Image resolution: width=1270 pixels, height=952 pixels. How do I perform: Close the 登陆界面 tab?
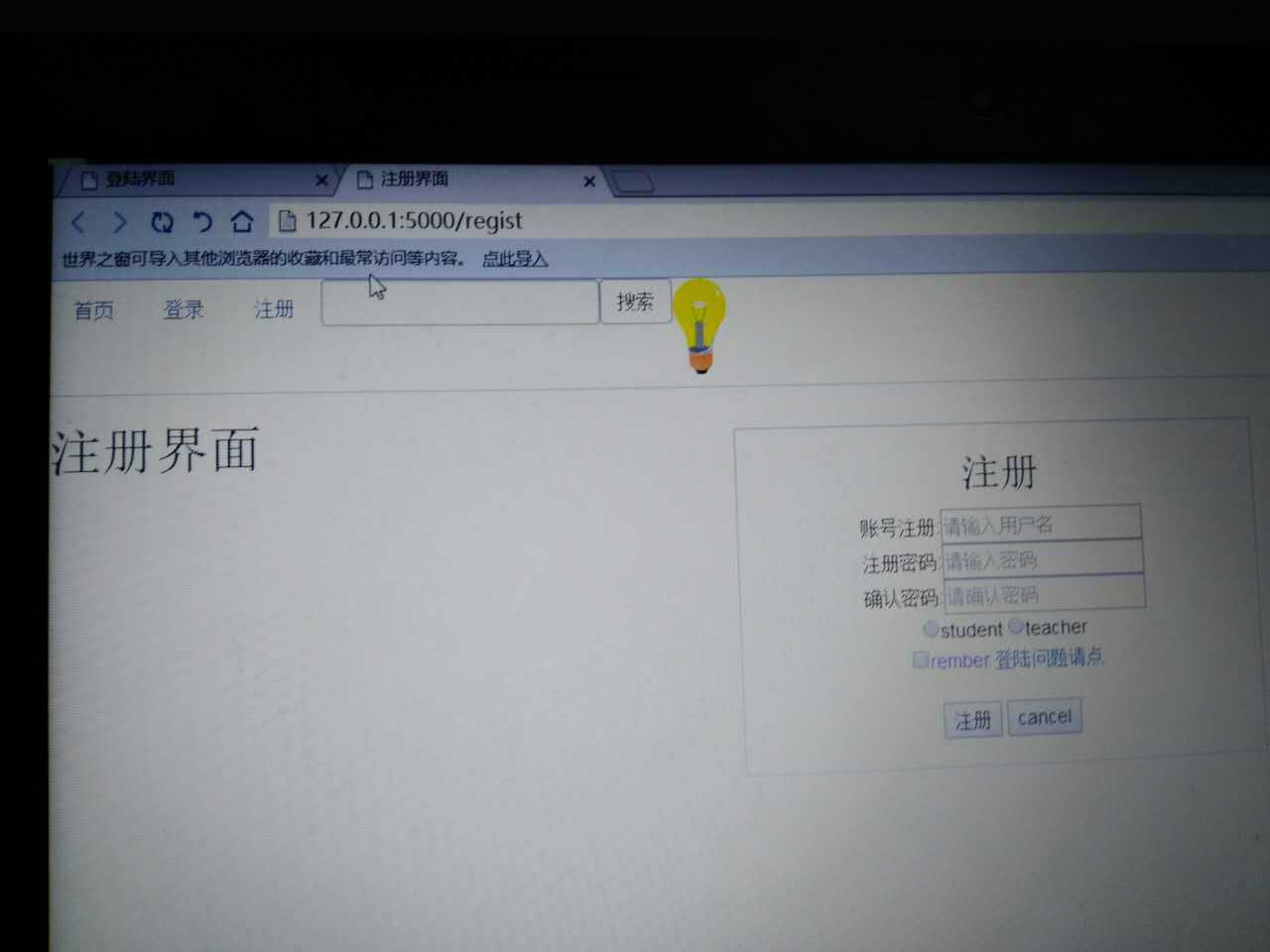[320, 180]
